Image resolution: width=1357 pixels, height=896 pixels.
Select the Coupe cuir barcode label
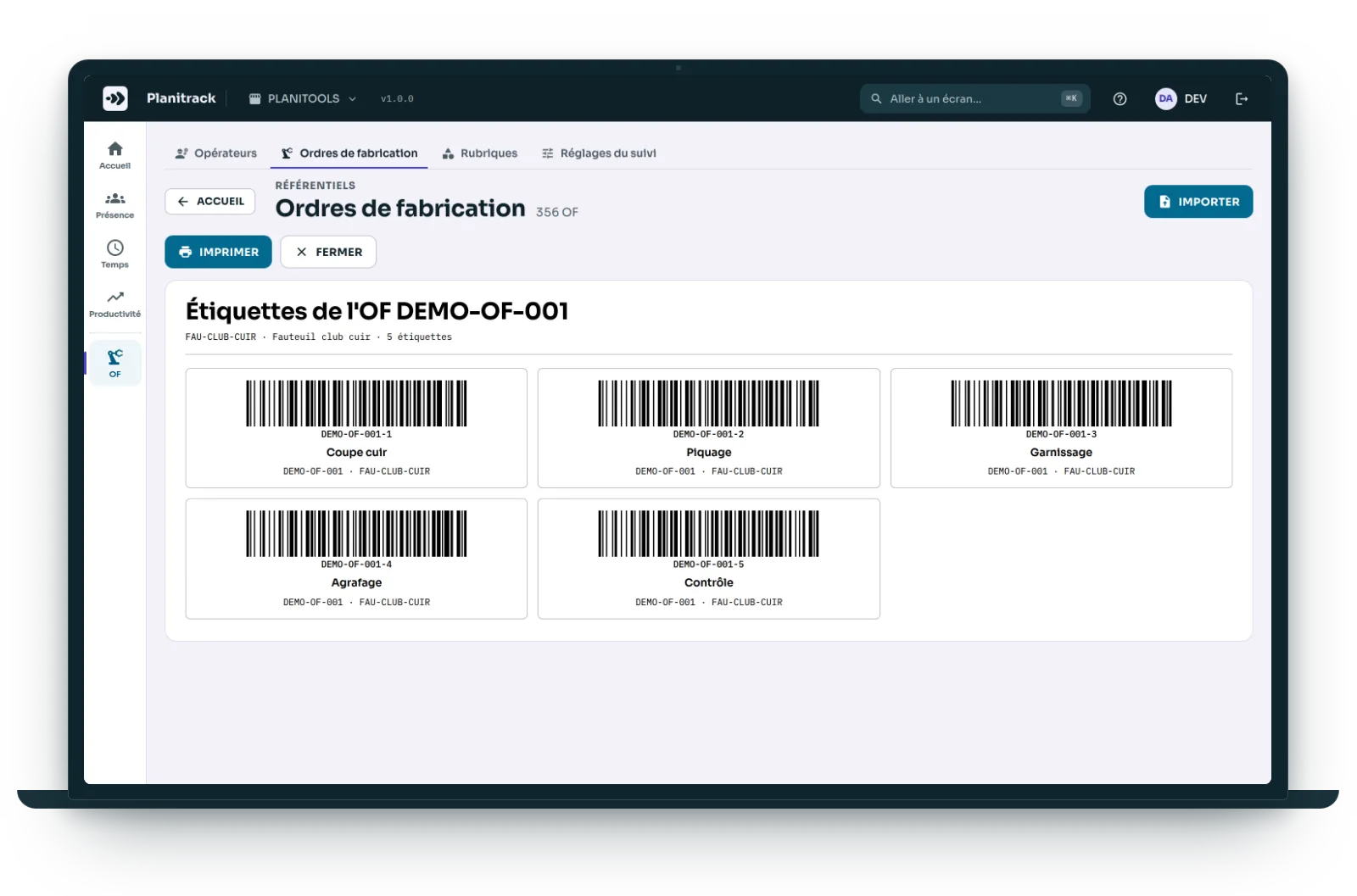(x=356, y=428)
